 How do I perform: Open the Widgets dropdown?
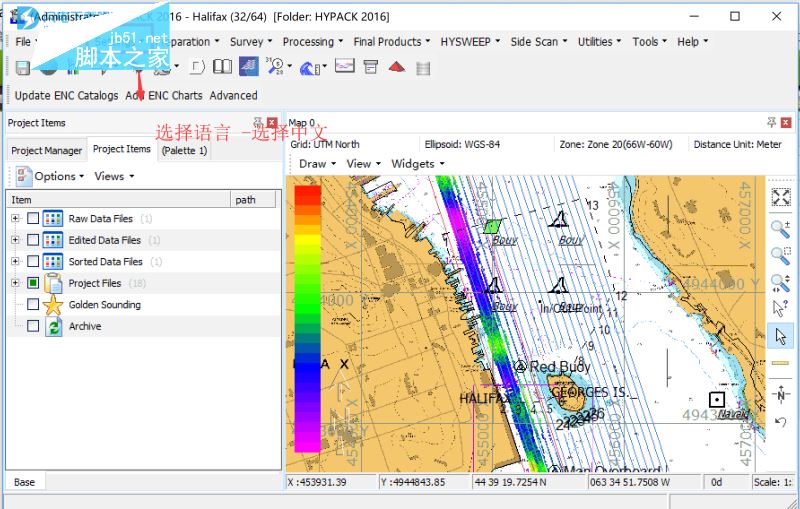(418, 164)
